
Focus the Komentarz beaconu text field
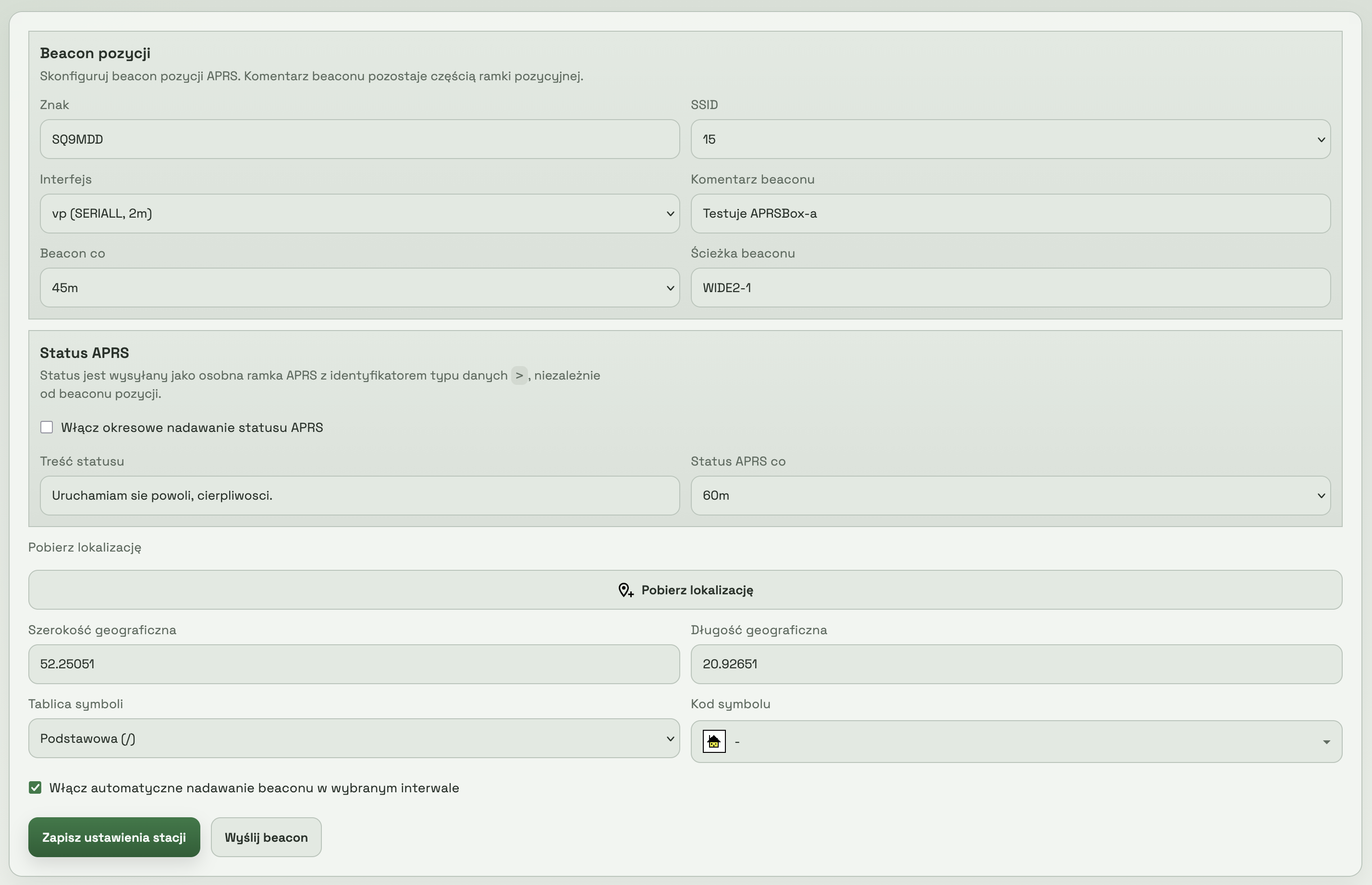1010,214
